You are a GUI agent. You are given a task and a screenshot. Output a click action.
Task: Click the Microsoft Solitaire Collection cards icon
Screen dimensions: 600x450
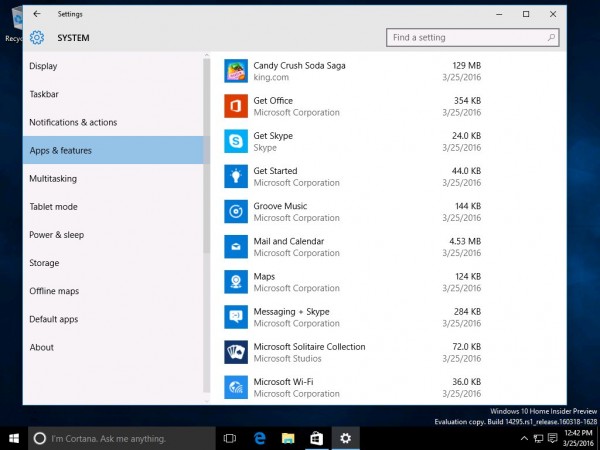(236, 352)
